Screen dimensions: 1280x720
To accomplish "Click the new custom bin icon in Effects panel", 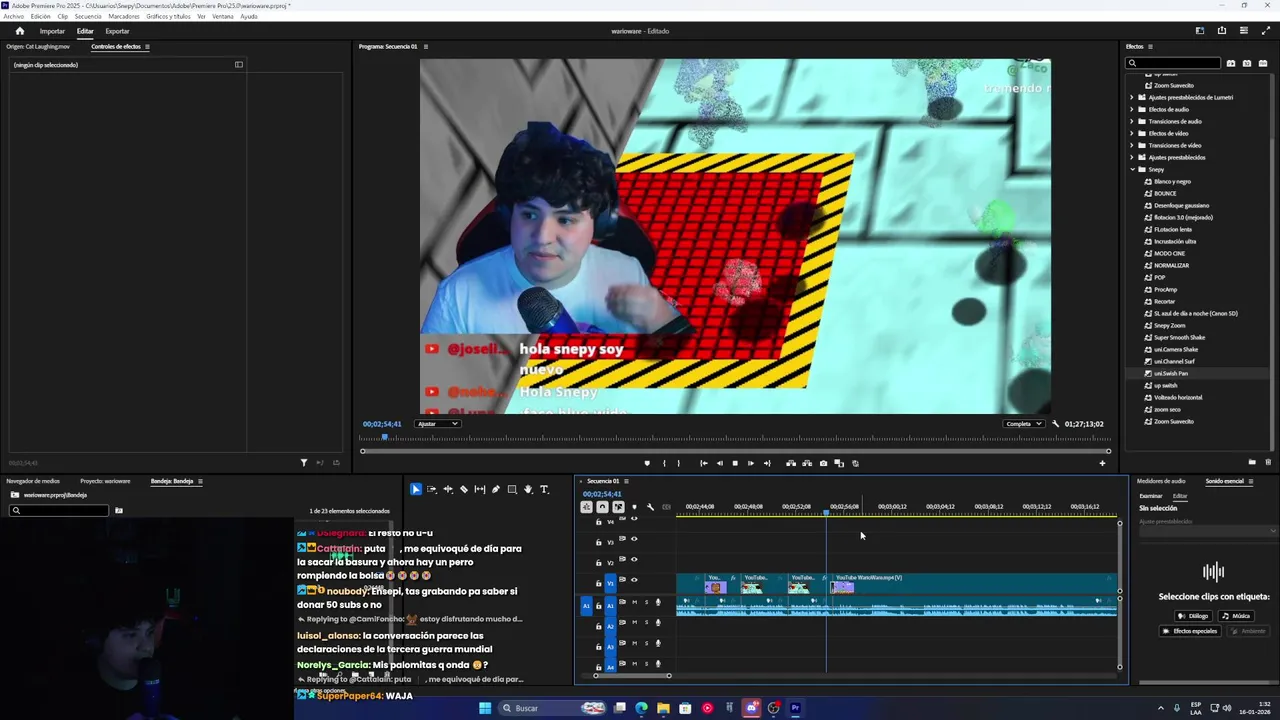I will 1252,462.
